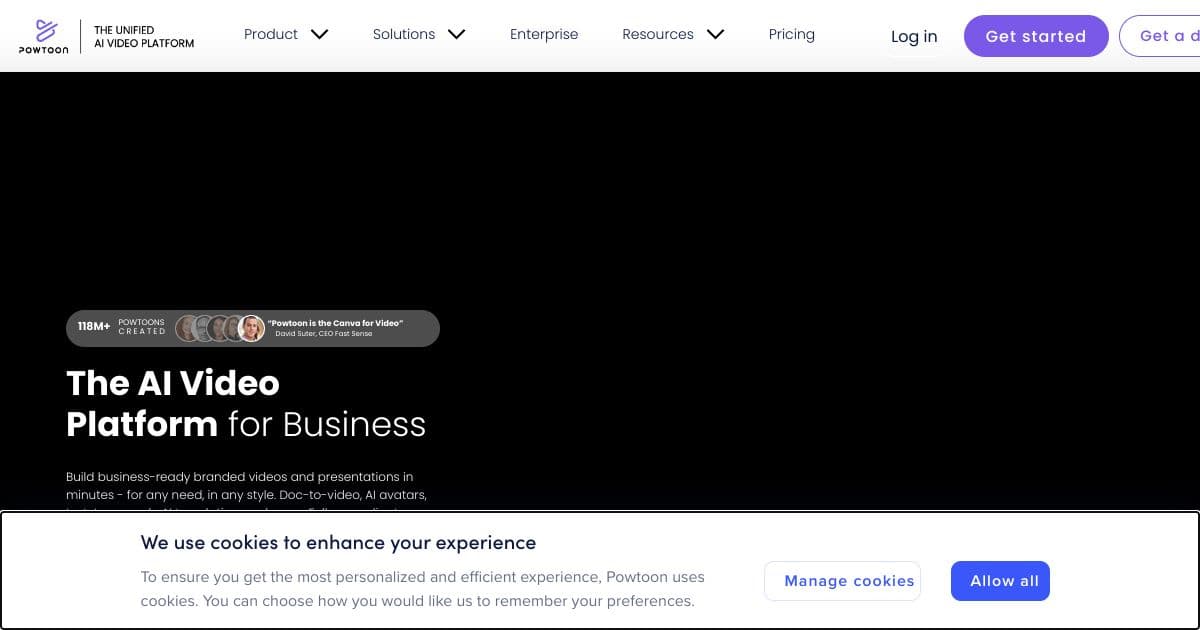Open the Resources menu label
The width and height of the screenshot is (1200, 630).
pyautogui.click(x=657, y=34)
